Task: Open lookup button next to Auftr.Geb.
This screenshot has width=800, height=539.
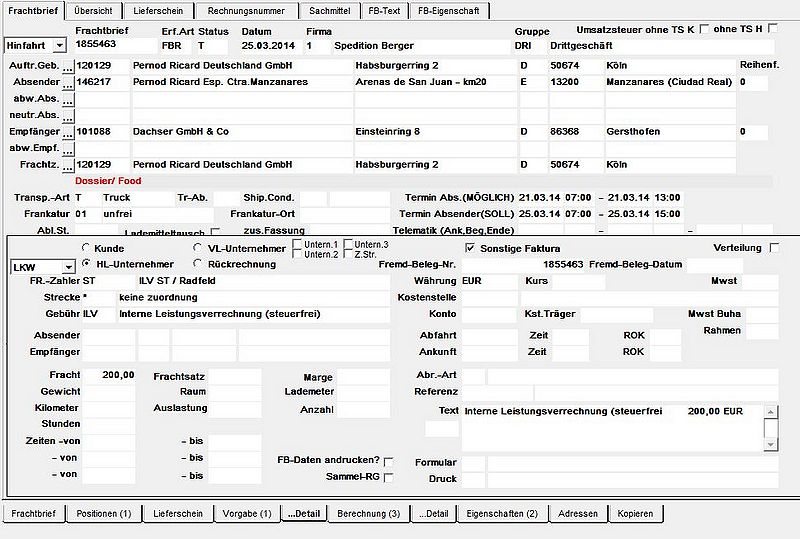Action: click(68, 66)
